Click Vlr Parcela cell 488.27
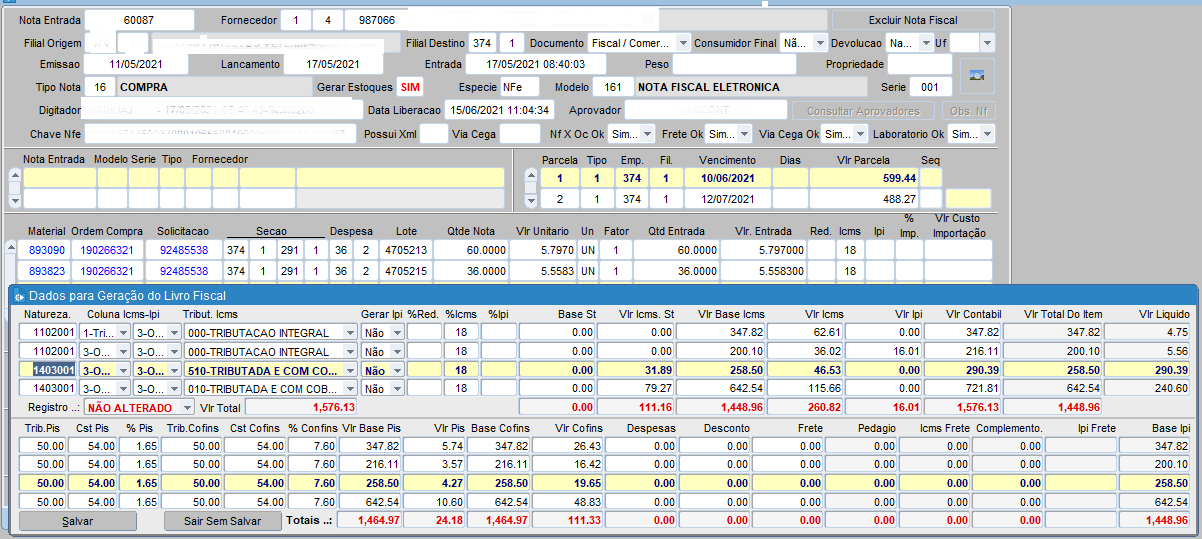Image resolution: width=1202 pixels, height=539 pixels. tap(864, 199)
